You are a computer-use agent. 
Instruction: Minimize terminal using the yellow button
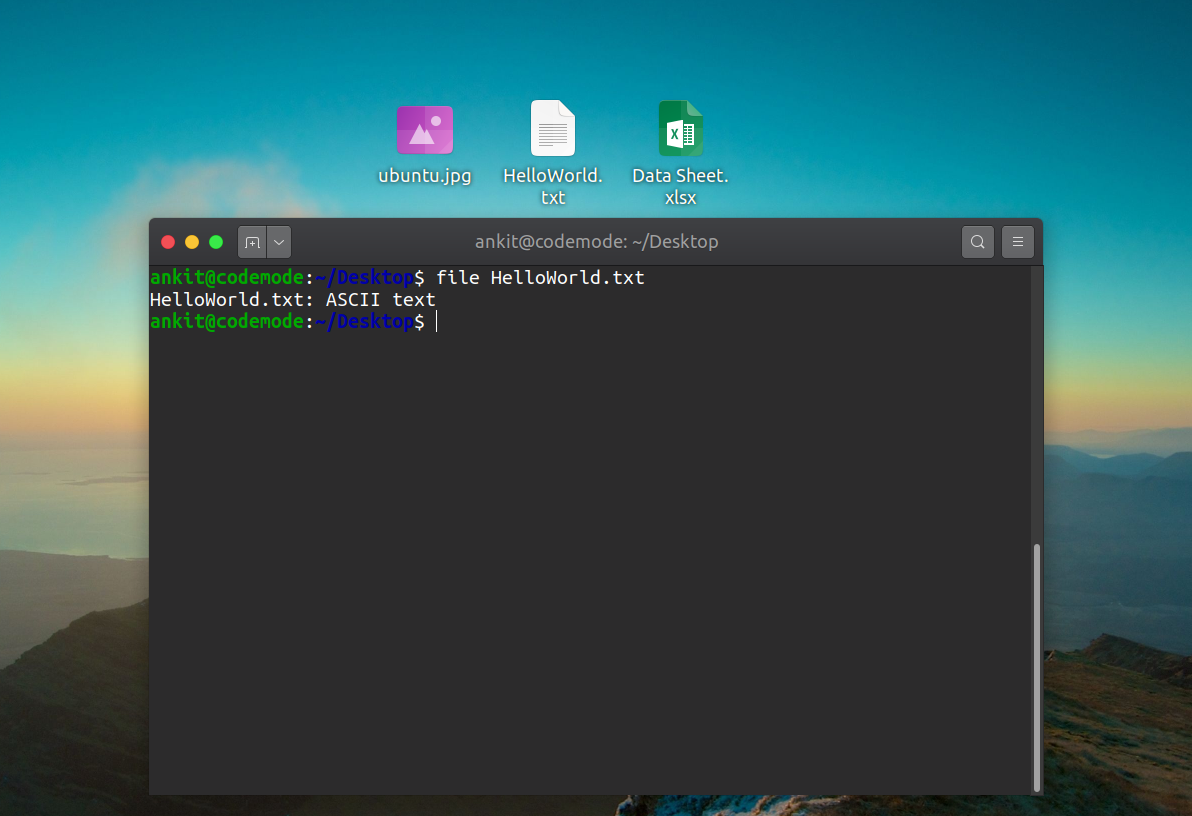pos(192,242)
